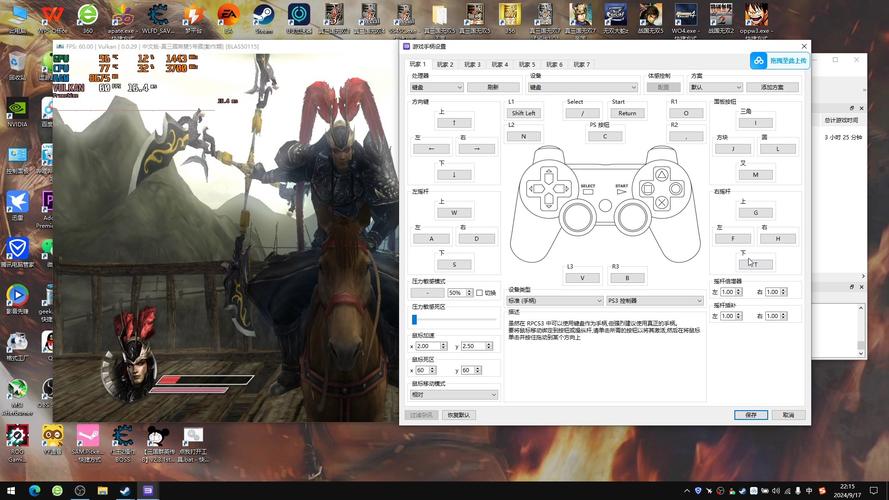Screen dimensions: 889x500
Task: Open the EA app desktop shortcut
Action: pos(228,18)
